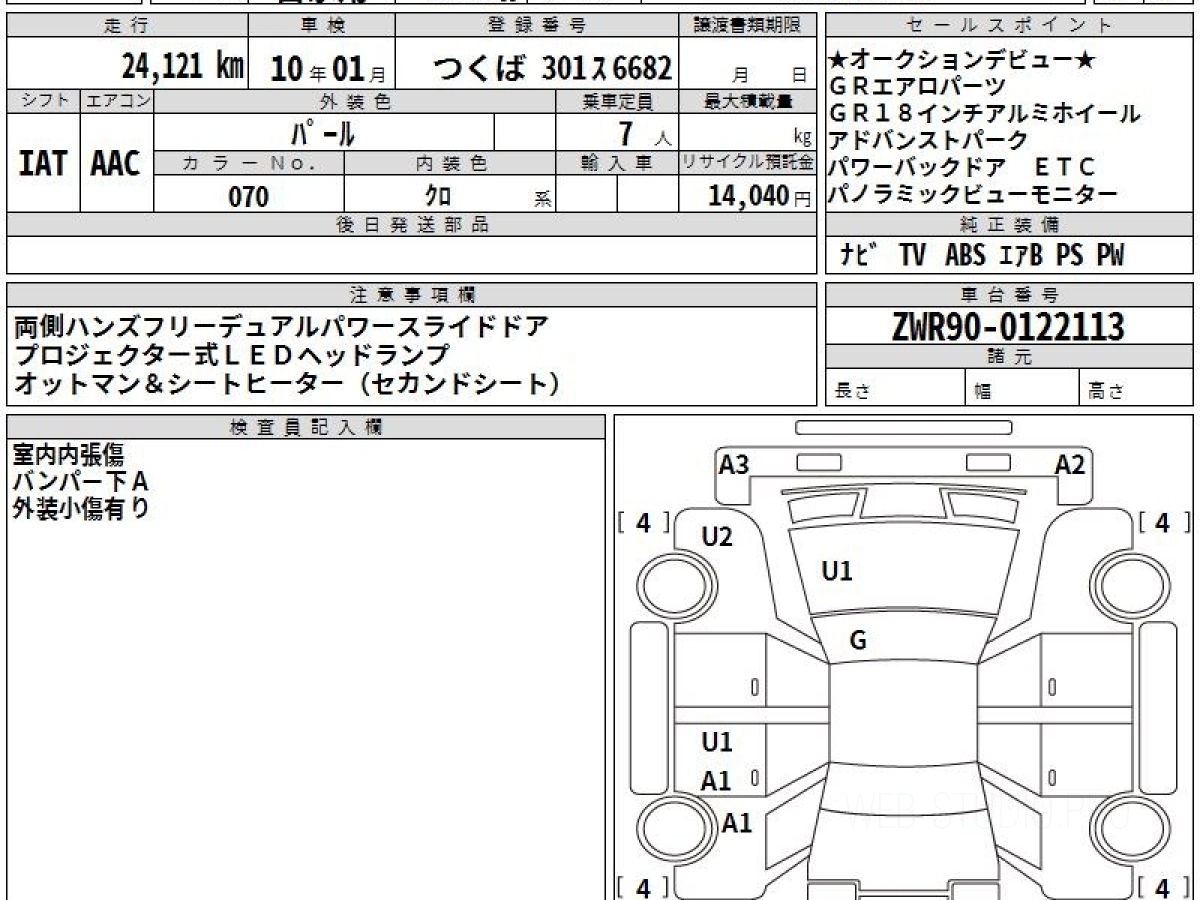1200x900 pixels.
Task: Click the 車台番号 header
Action: coord(1009,295)
